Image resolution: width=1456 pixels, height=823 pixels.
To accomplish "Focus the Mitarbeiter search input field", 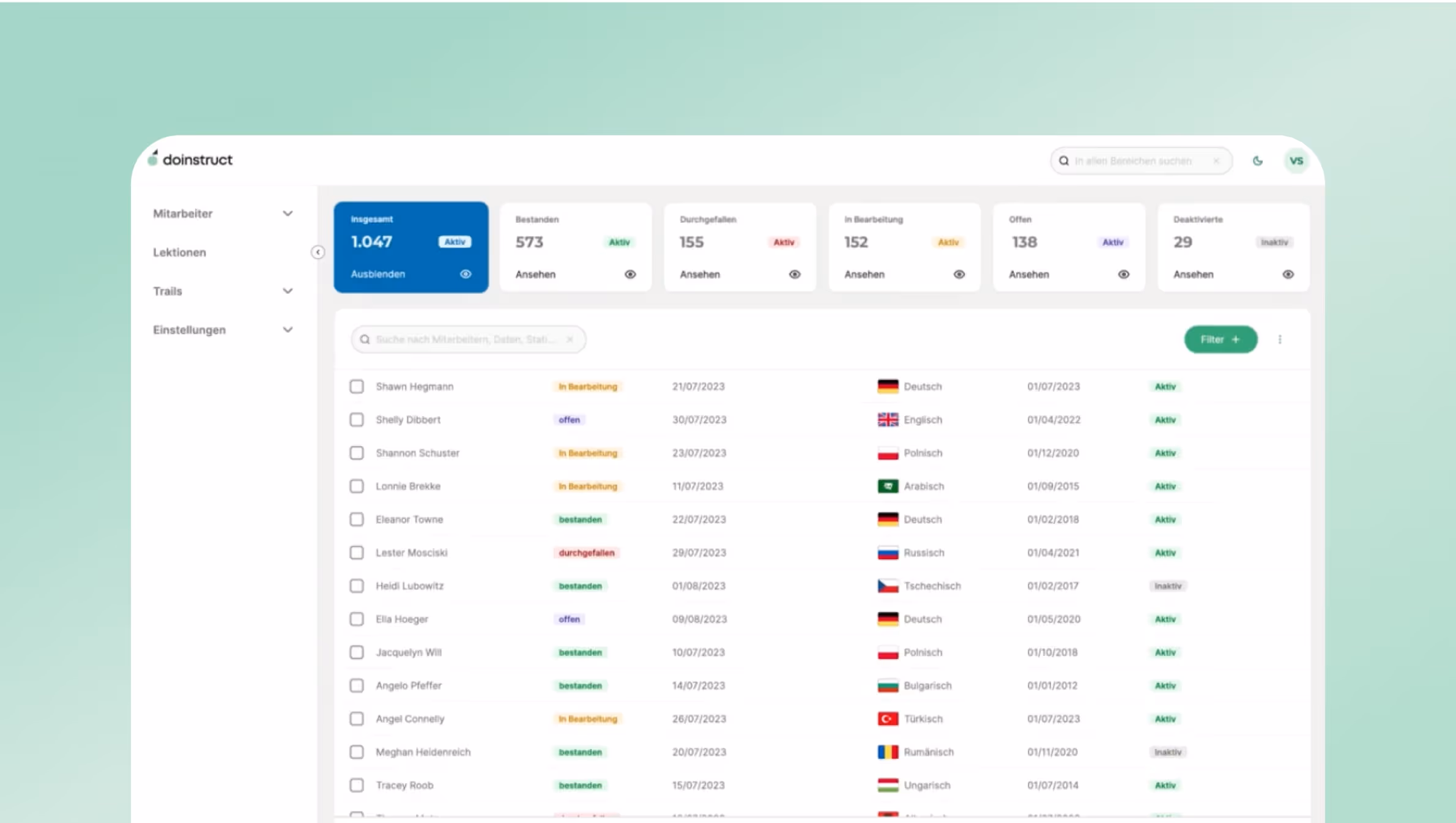I will pyautogui.click(x=465, y=340).
